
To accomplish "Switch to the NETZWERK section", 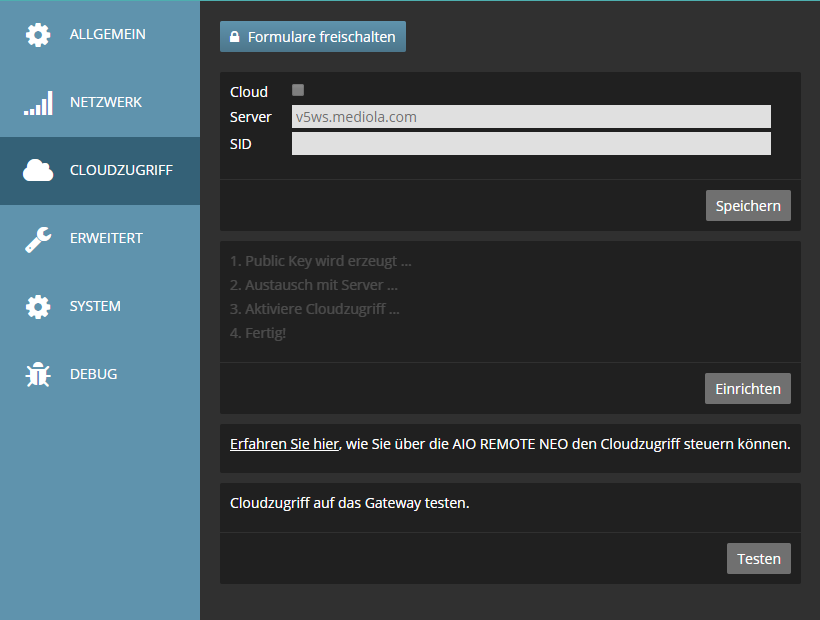I will pyautogui.click(x=106, y=103).
